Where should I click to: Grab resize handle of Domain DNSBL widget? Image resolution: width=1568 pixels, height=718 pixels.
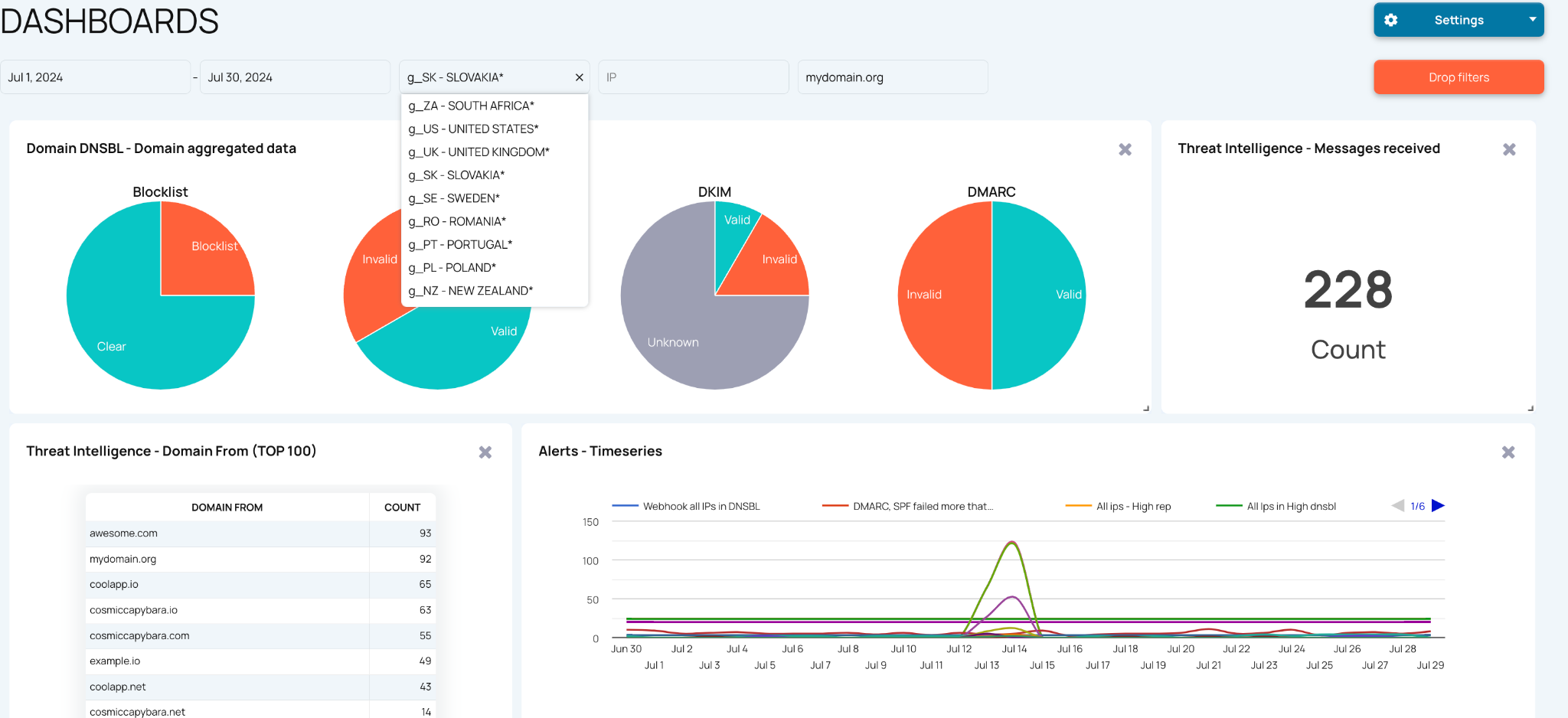[1146, 408]
